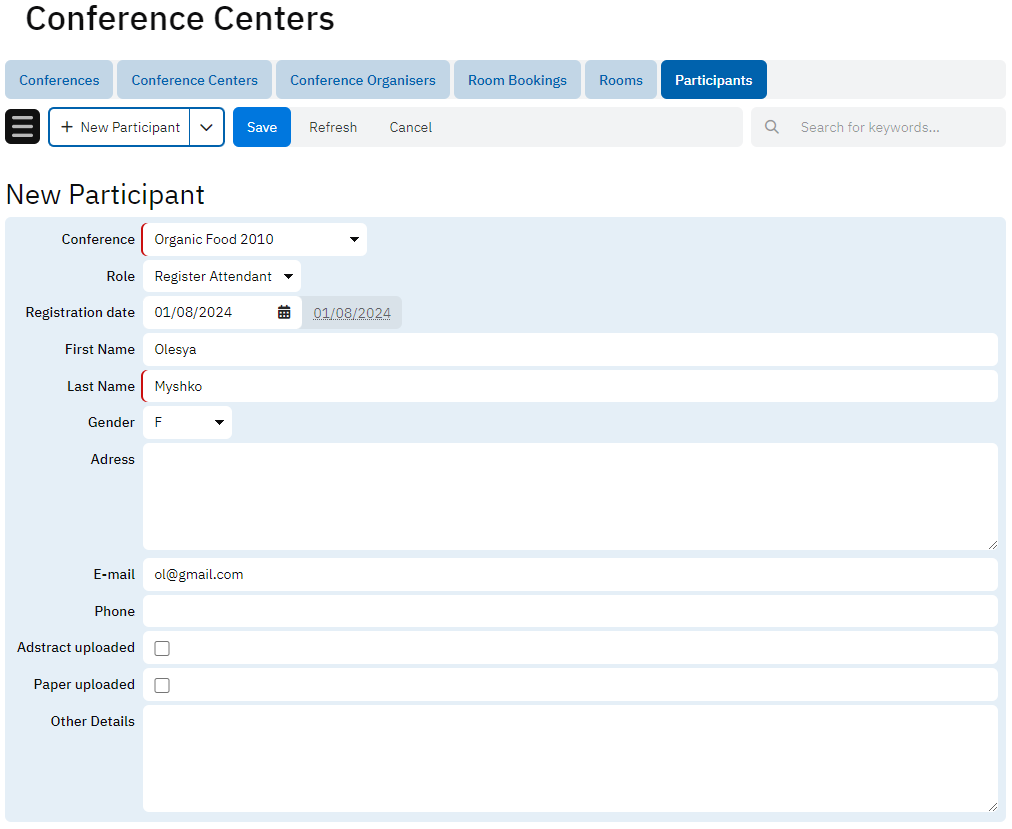Go to the Conference Organisers tab
The image size is (1012, 829).
tap(363, 80)
